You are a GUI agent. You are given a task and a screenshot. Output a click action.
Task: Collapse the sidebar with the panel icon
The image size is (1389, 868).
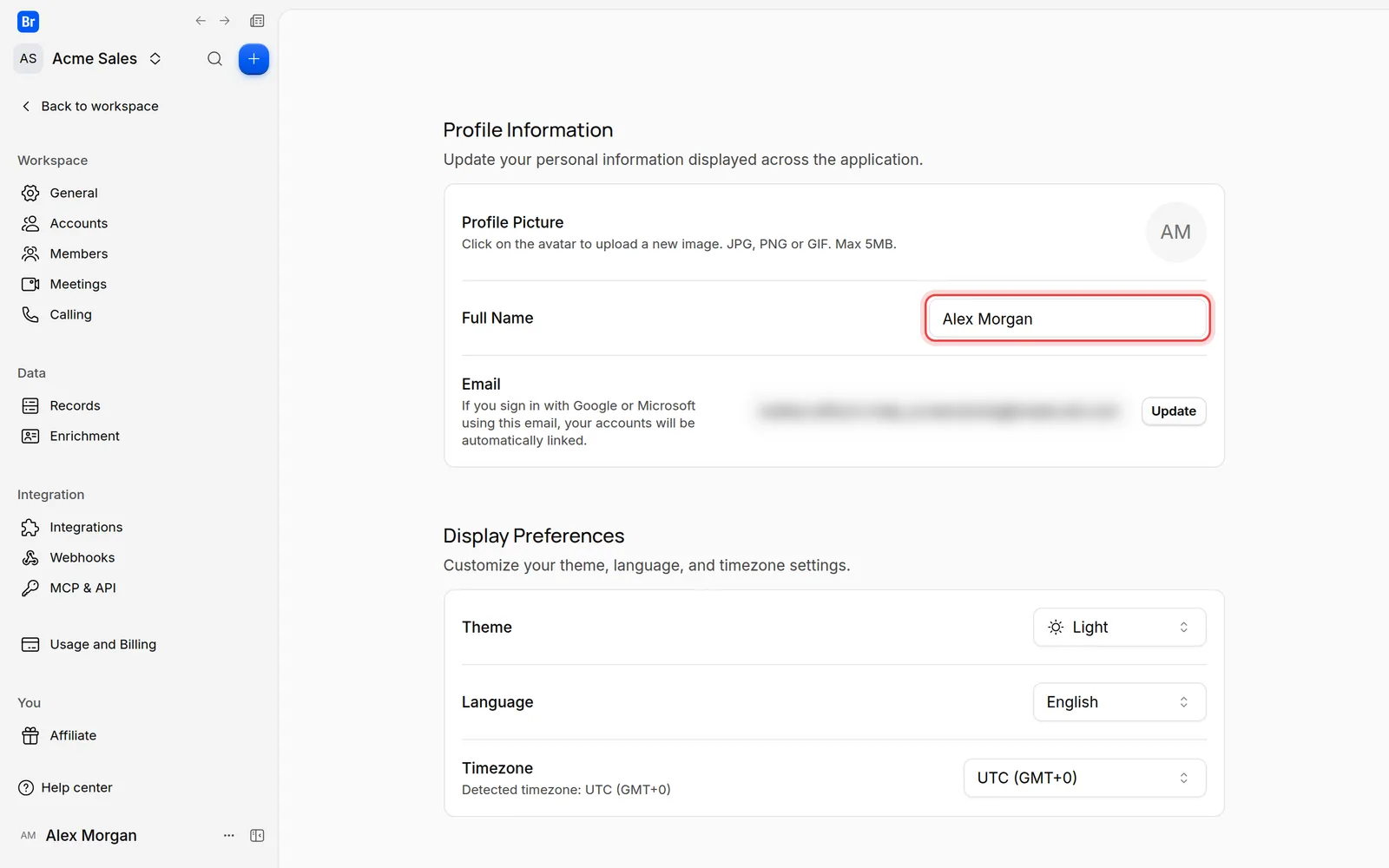[257, 835]
